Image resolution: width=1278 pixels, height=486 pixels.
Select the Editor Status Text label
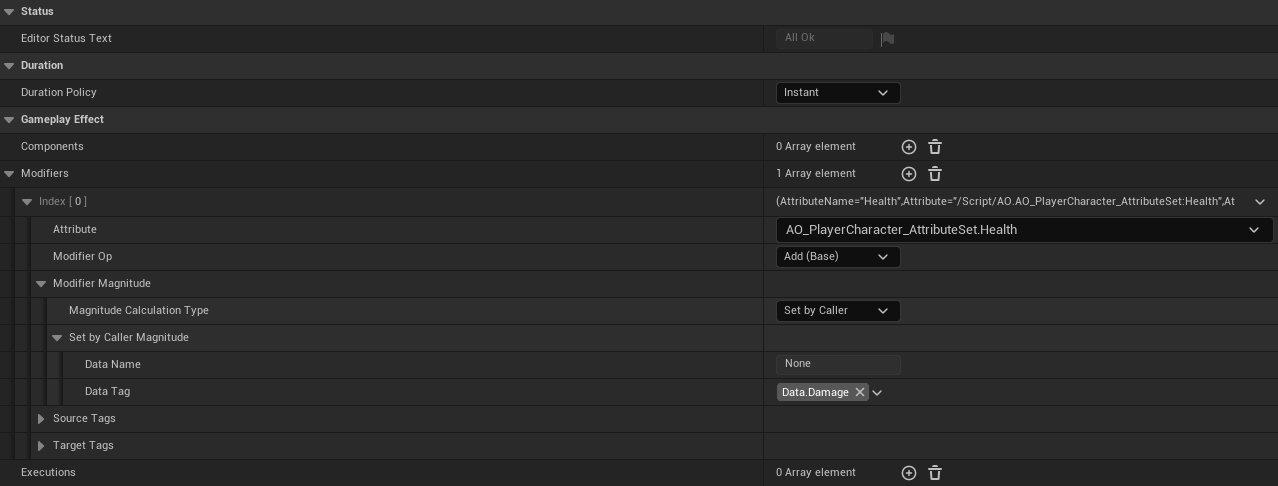(66, 38)
